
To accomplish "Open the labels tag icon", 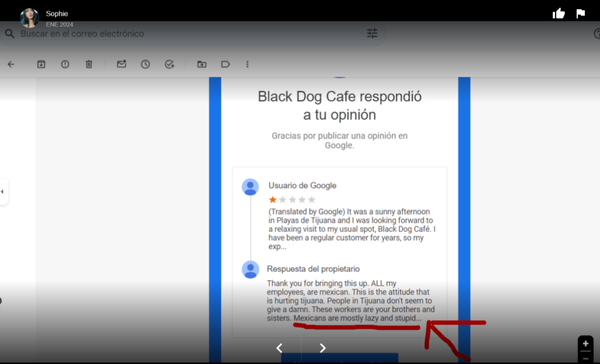I will [225, 64].
